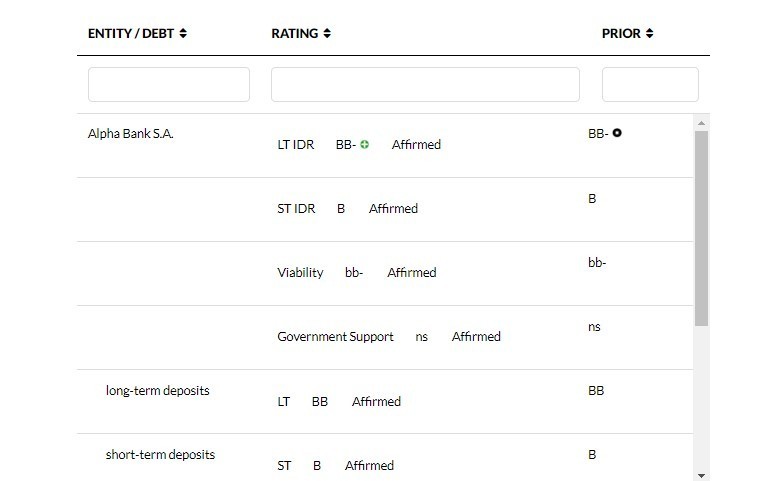The width and height of the screenshot is (765, 481).
Task: Select the long-term deposits row label
Action: (157, 391)
